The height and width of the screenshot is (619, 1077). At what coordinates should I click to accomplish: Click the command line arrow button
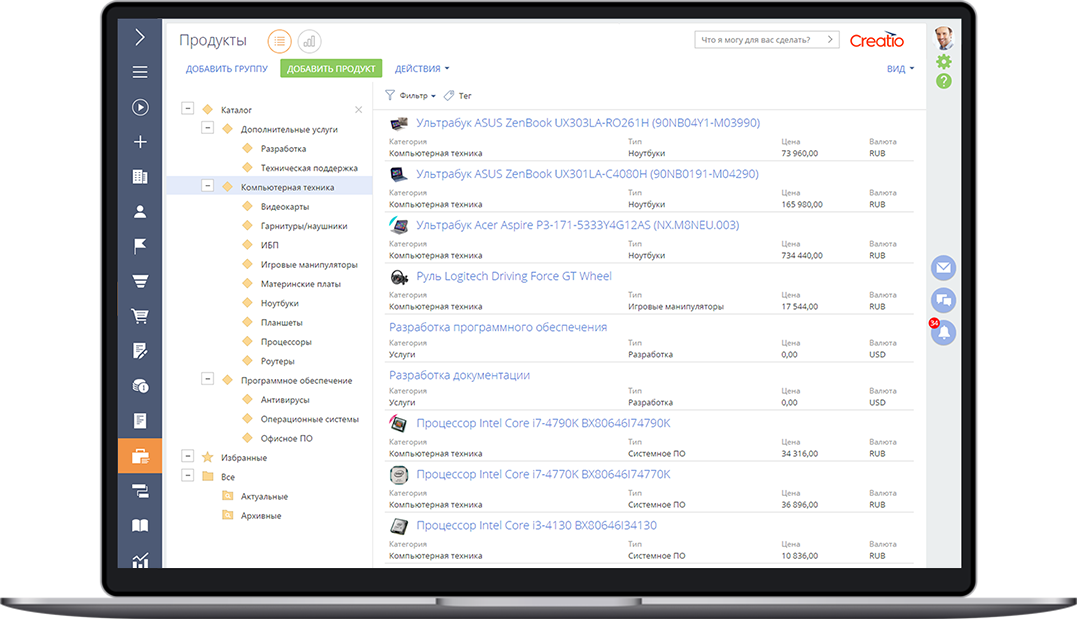point(830,40)
